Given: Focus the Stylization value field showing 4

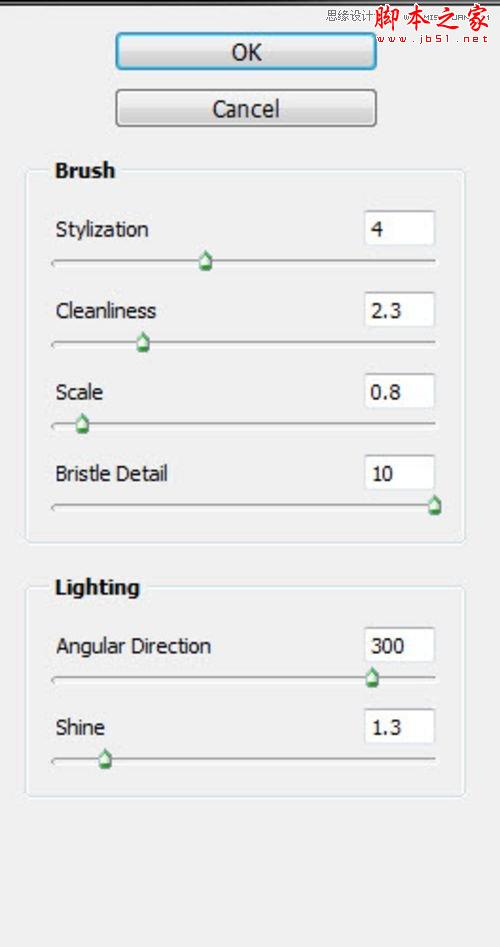Looking at the screenshot, I should [399, 228].
